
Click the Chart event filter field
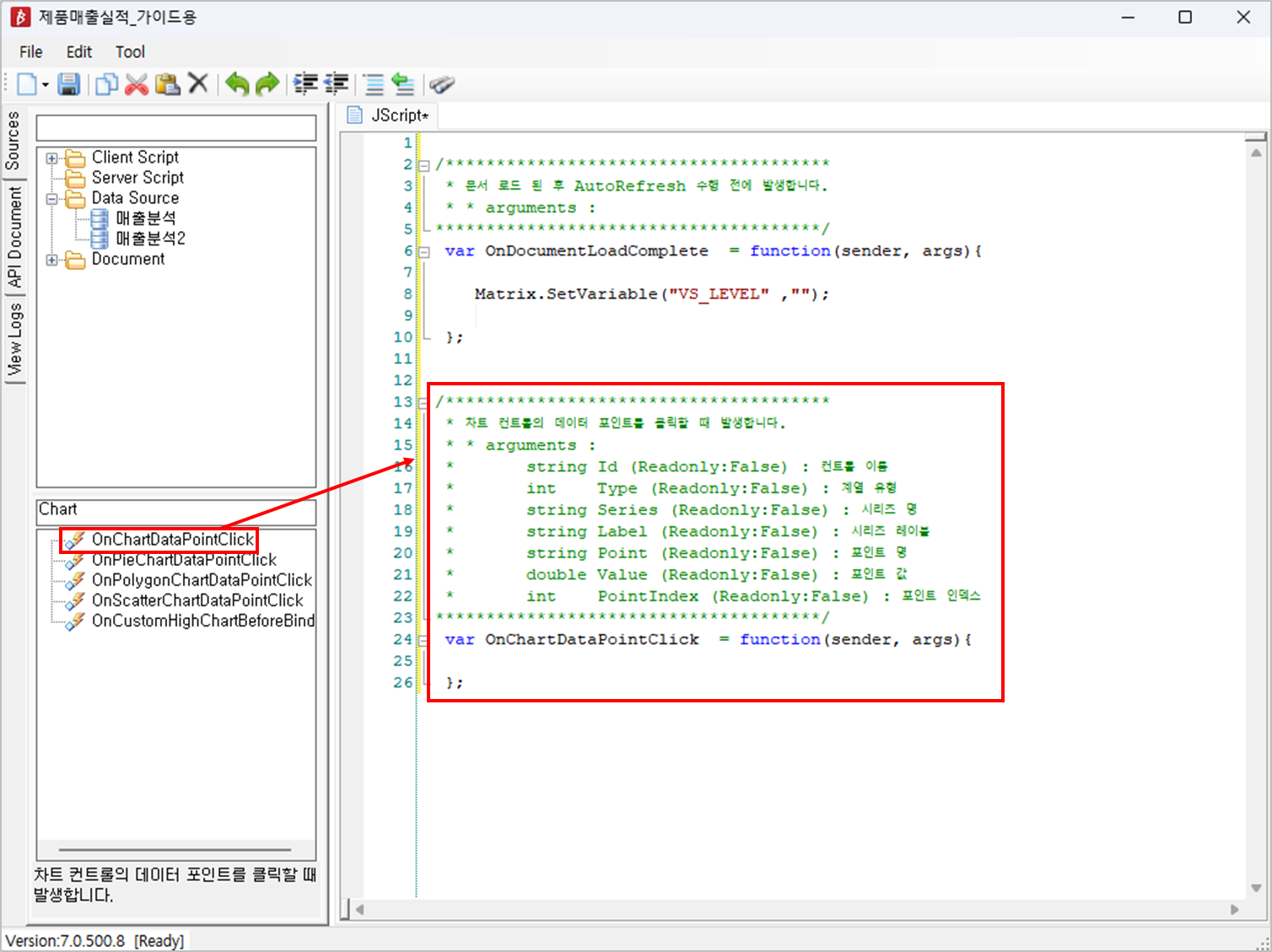[176, 510]
